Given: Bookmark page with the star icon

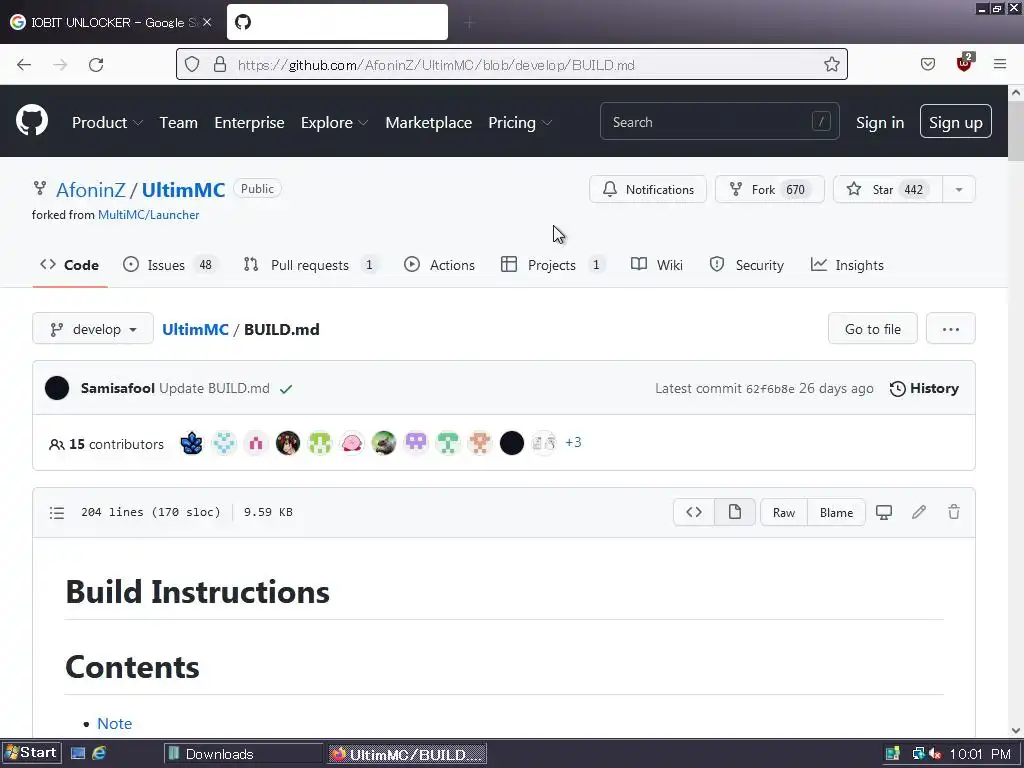Looking at the screenshot, I should point(831,64).
